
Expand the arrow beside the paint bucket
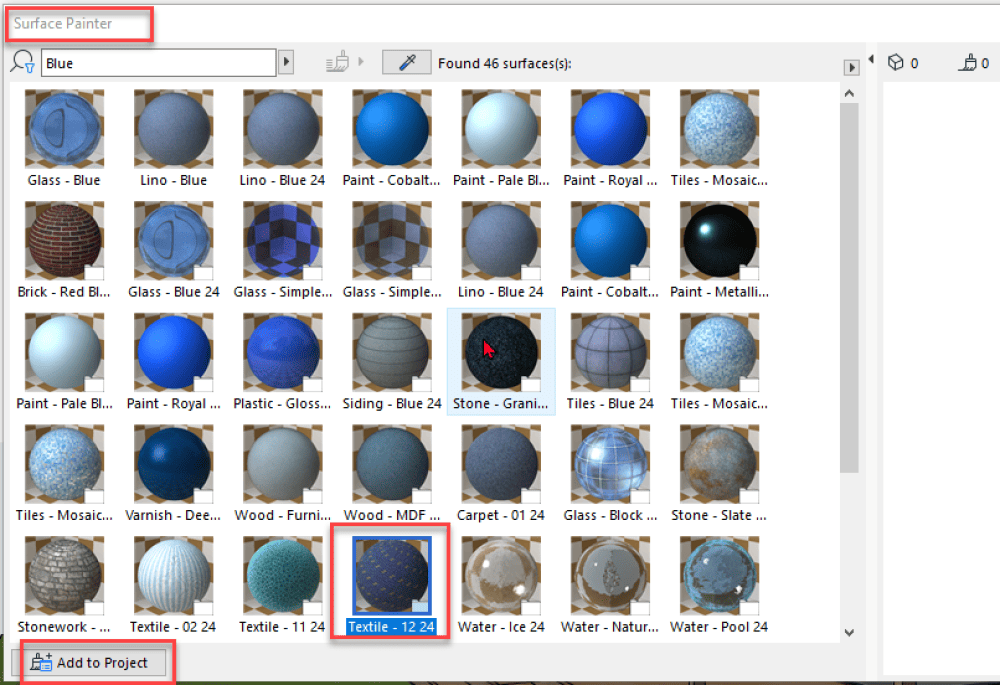361,63
